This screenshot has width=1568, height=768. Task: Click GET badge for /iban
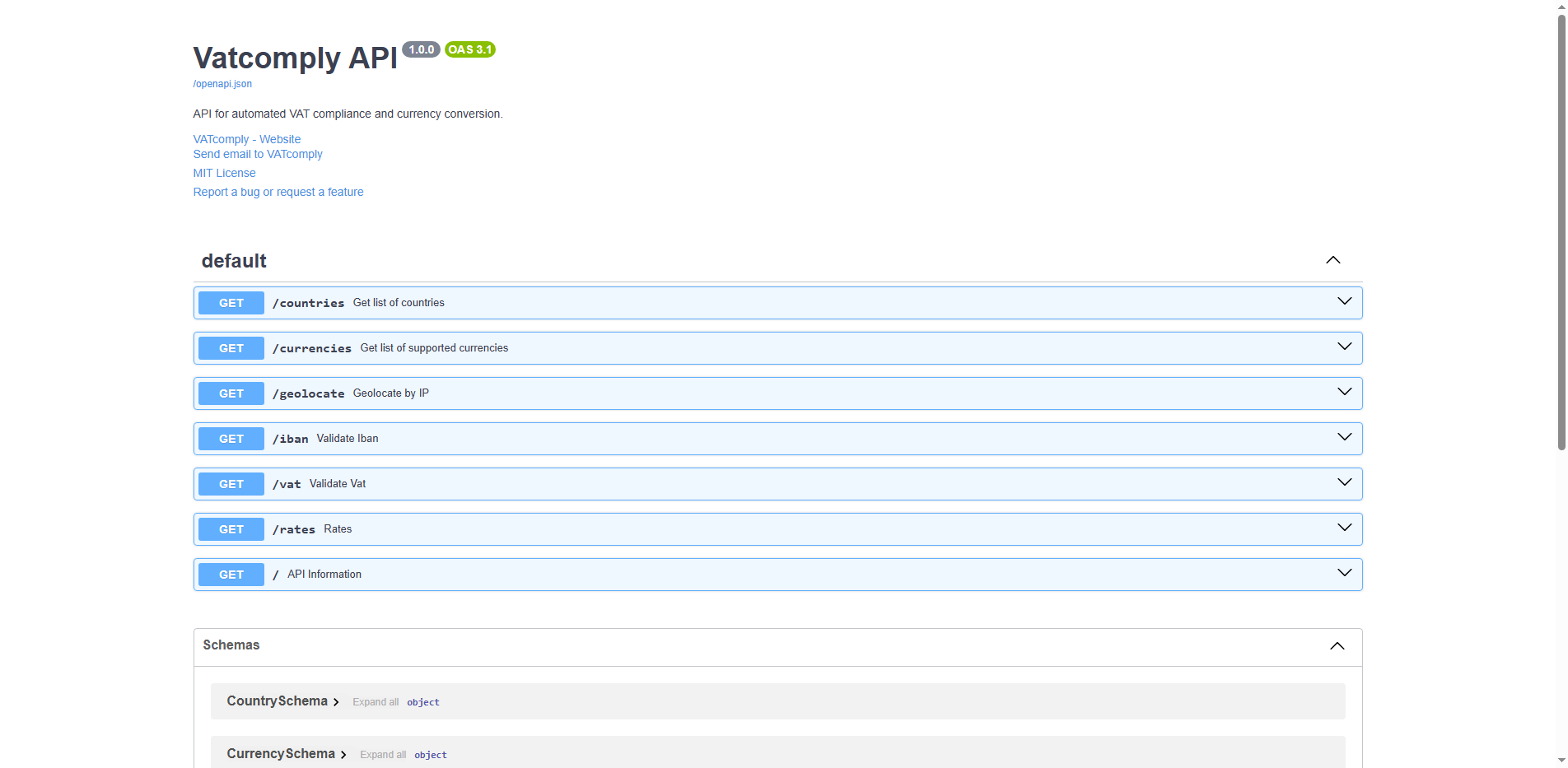coord(231,439)
